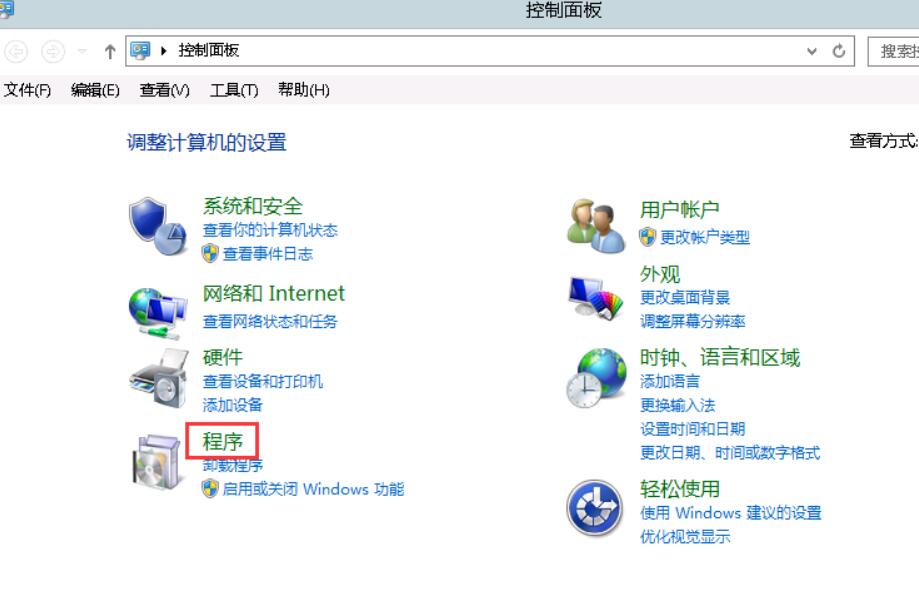Click the 调整屏幕分辨率 link
This screenshot has width=919, height=592.
pyautogui.click(x=693, y=321)
